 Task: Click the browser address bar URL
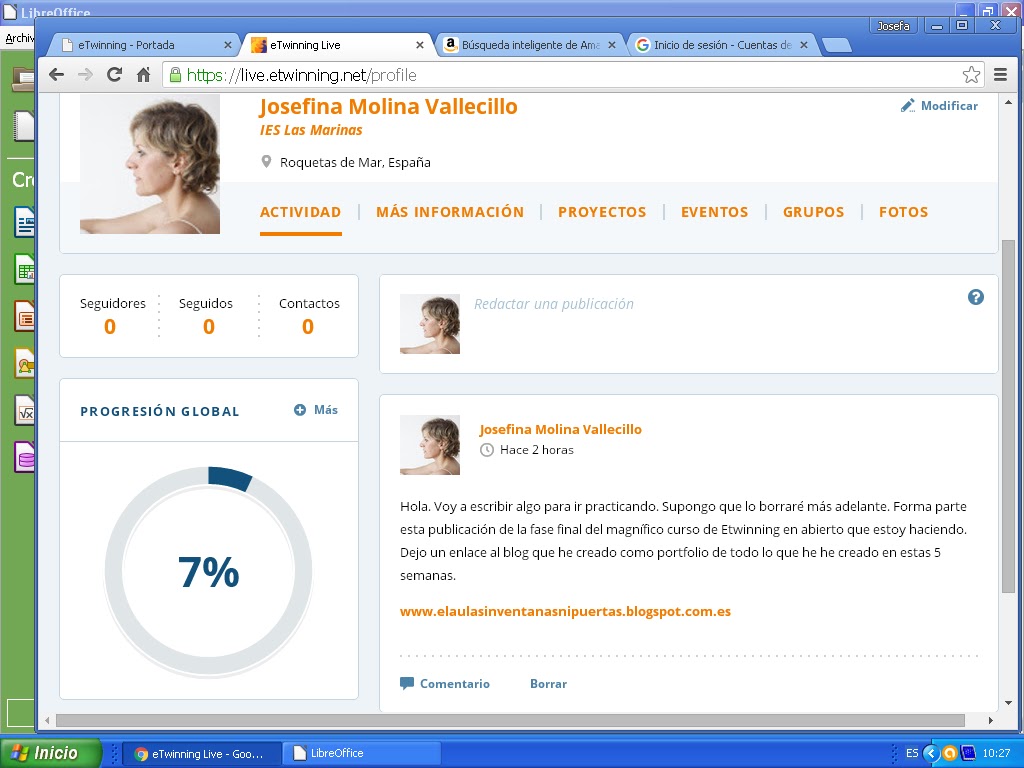(x=301, y=75)
